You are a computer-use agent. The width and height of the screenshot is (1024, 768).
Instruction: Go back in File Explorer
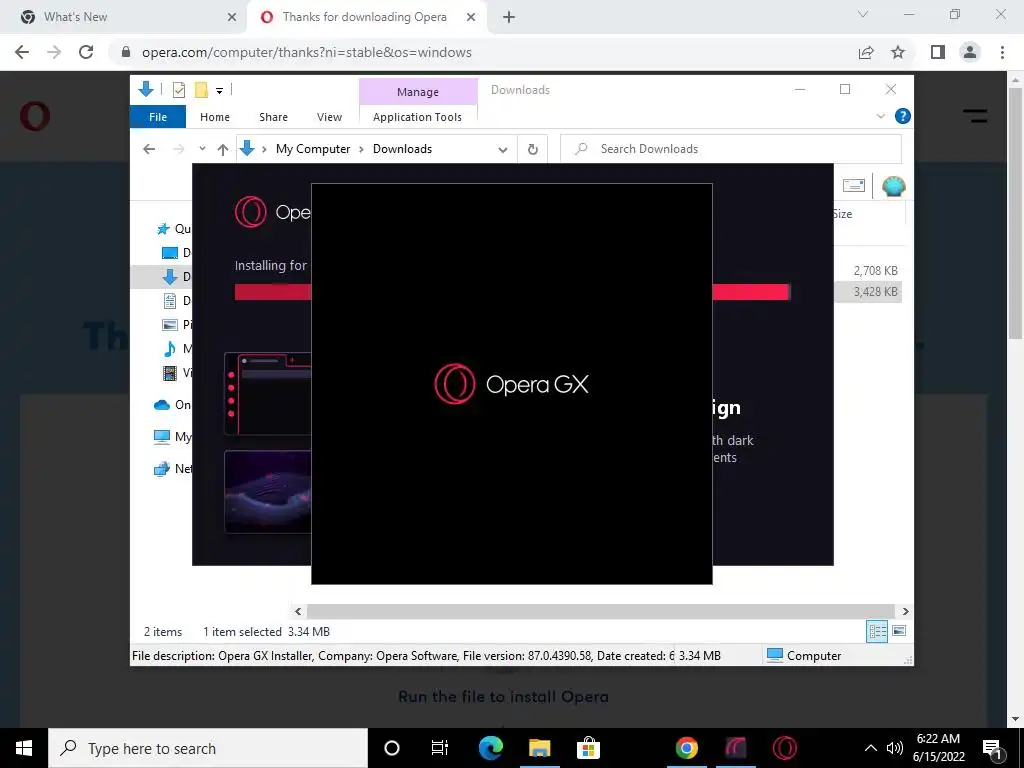[x=149, y=149]
